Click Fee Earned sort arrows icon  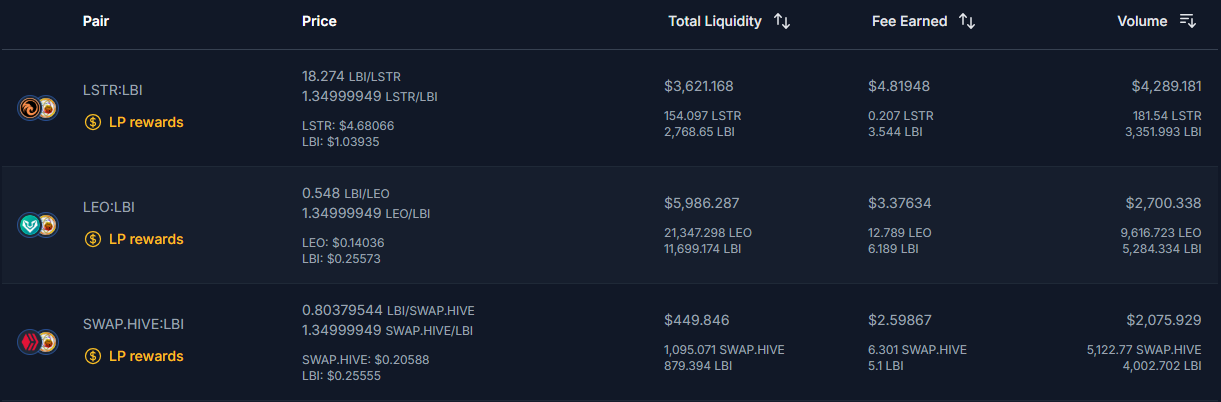967,21
